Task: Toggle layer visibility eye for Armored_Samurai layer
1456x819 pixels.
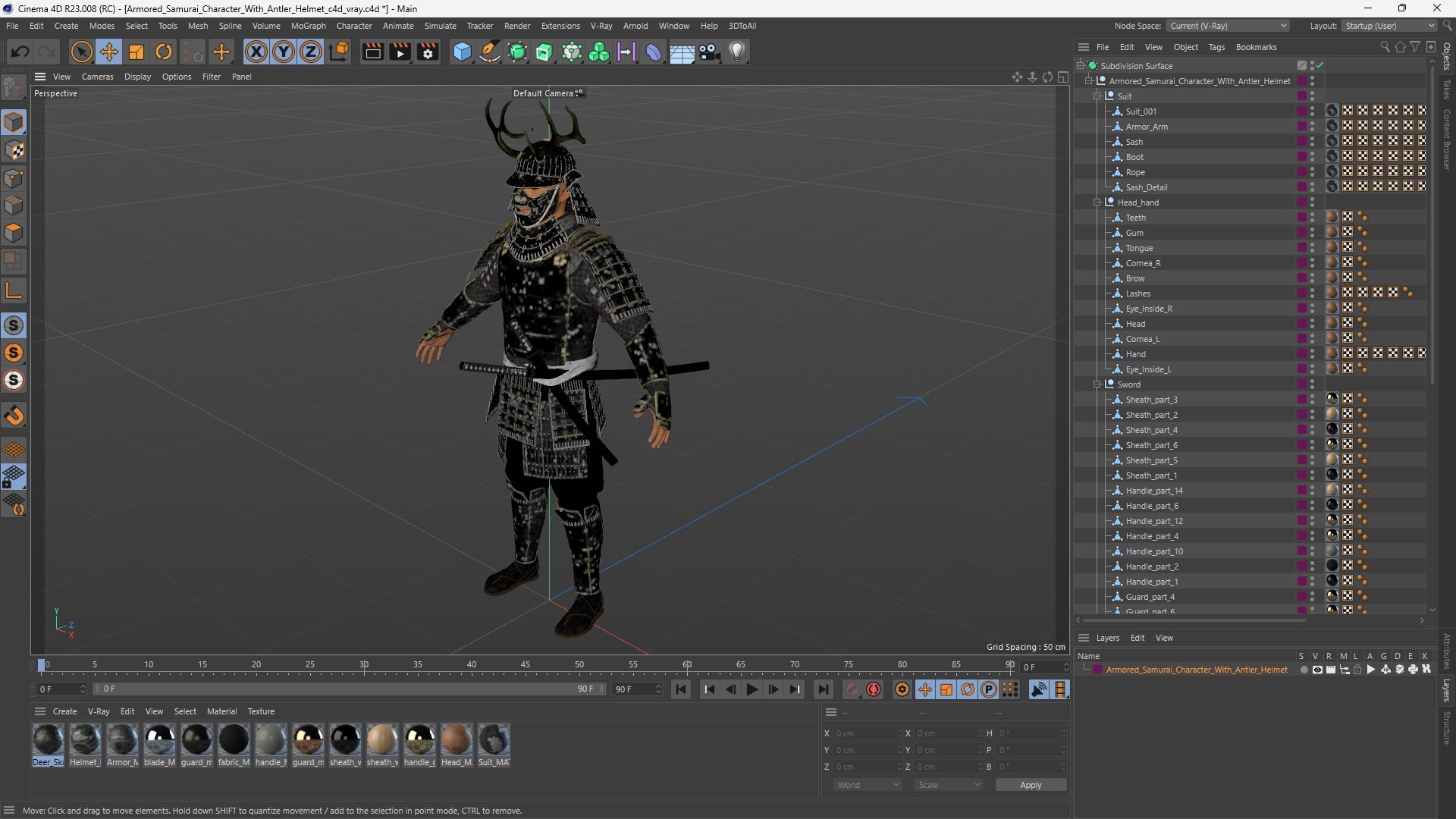Action: (x=1317, y=670)
